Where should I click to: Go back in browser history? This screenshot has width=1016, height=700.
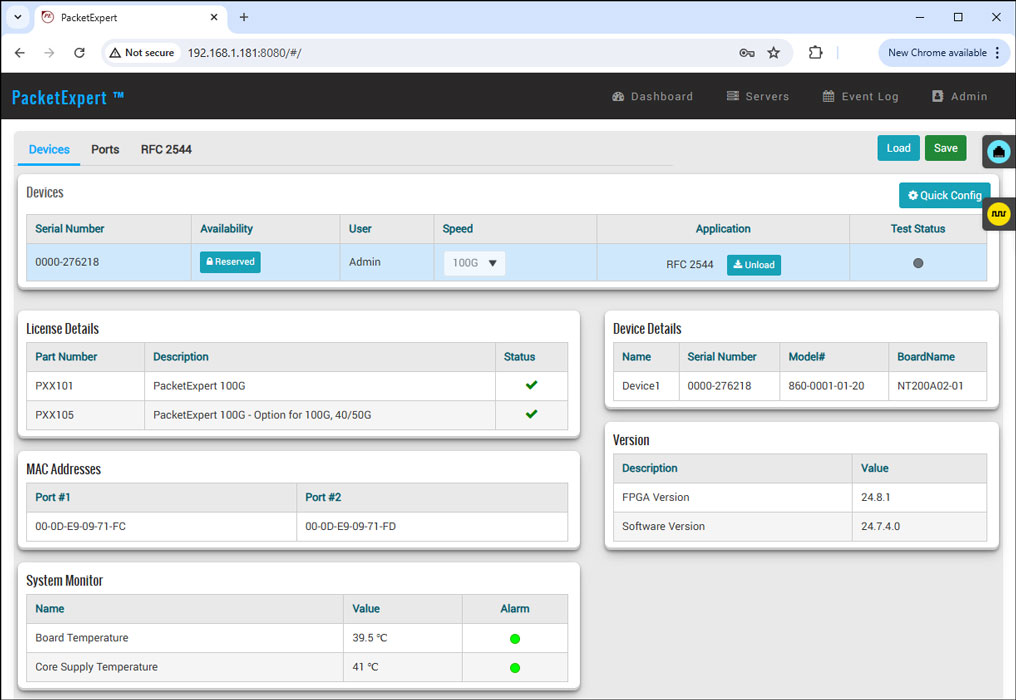click(20, 53)
